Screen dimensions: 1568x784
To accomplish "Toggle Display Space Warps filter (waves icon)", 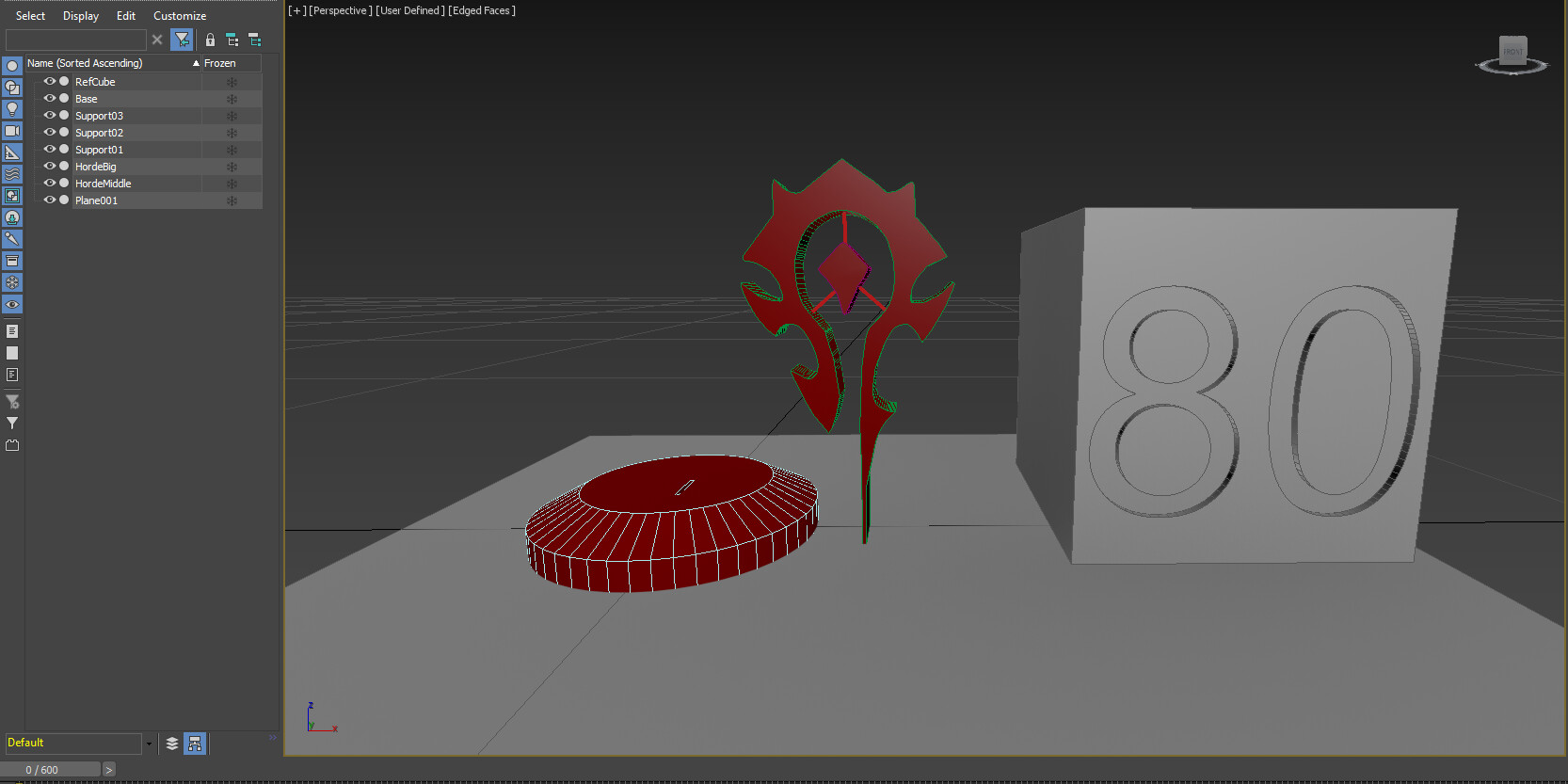I will 12,174.
